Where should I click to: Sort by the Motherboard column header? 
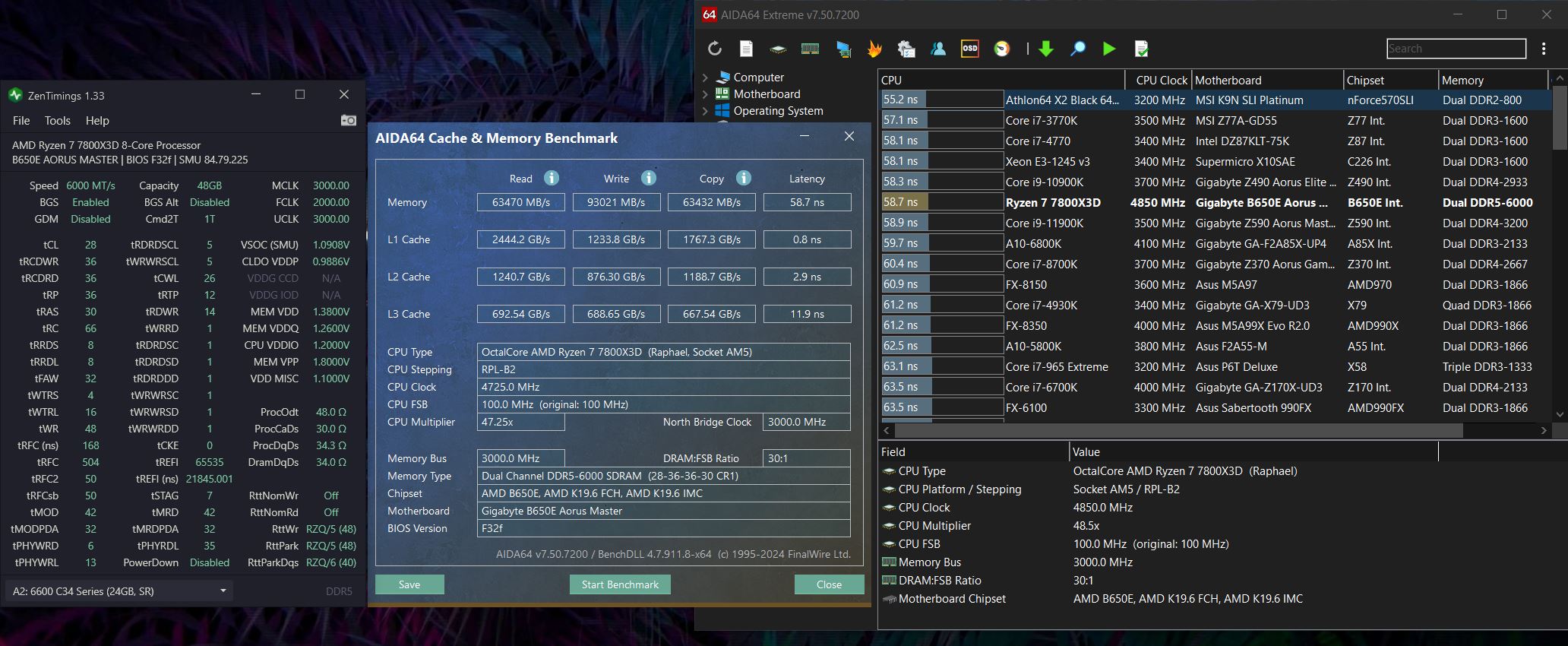(x=1267, y=80)
